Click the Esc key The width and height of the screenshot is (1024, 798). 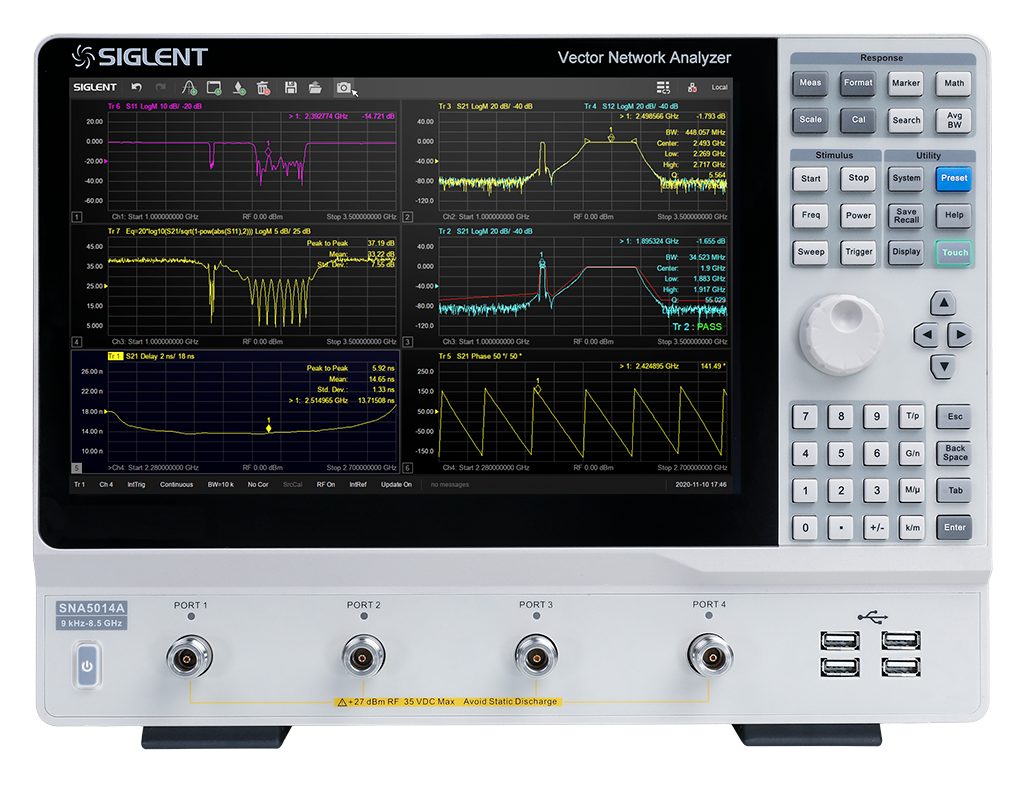coord(954,417)
